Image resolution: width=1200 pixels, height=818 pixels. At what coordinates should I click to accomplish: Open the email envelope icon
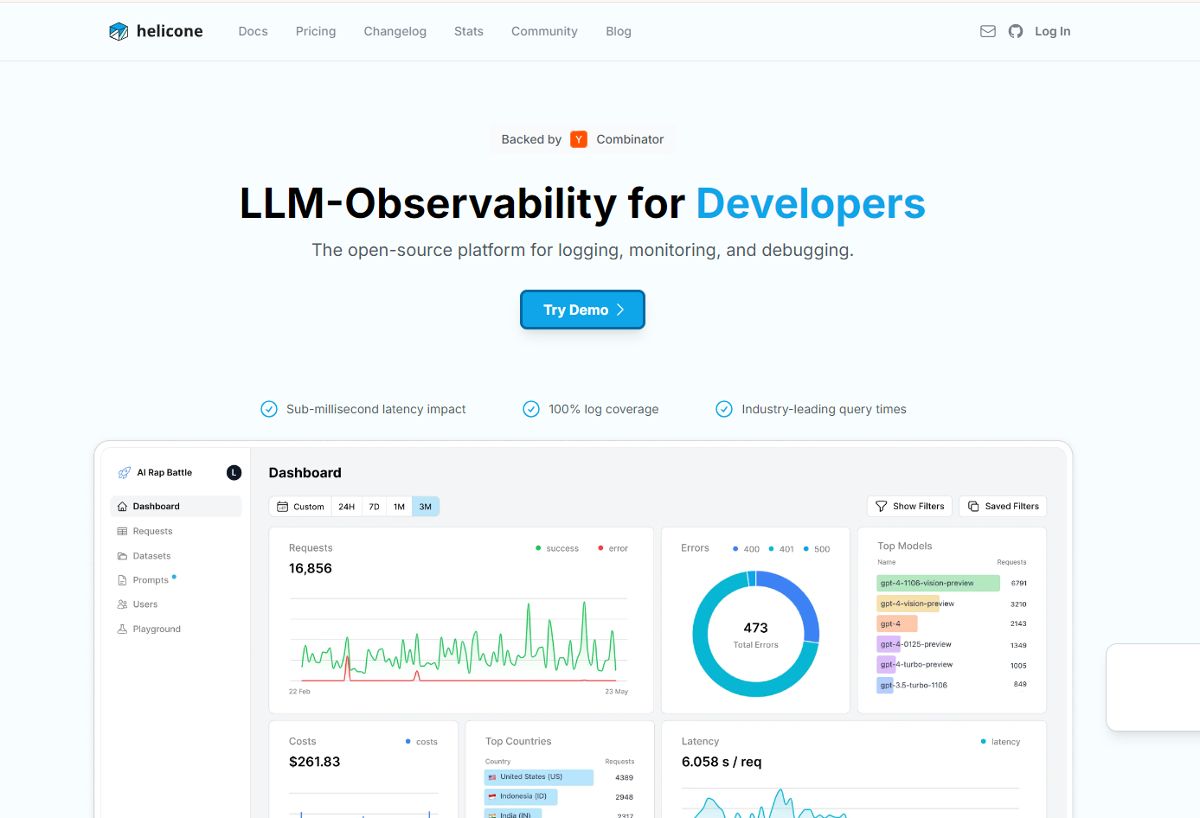pos(988,31)
